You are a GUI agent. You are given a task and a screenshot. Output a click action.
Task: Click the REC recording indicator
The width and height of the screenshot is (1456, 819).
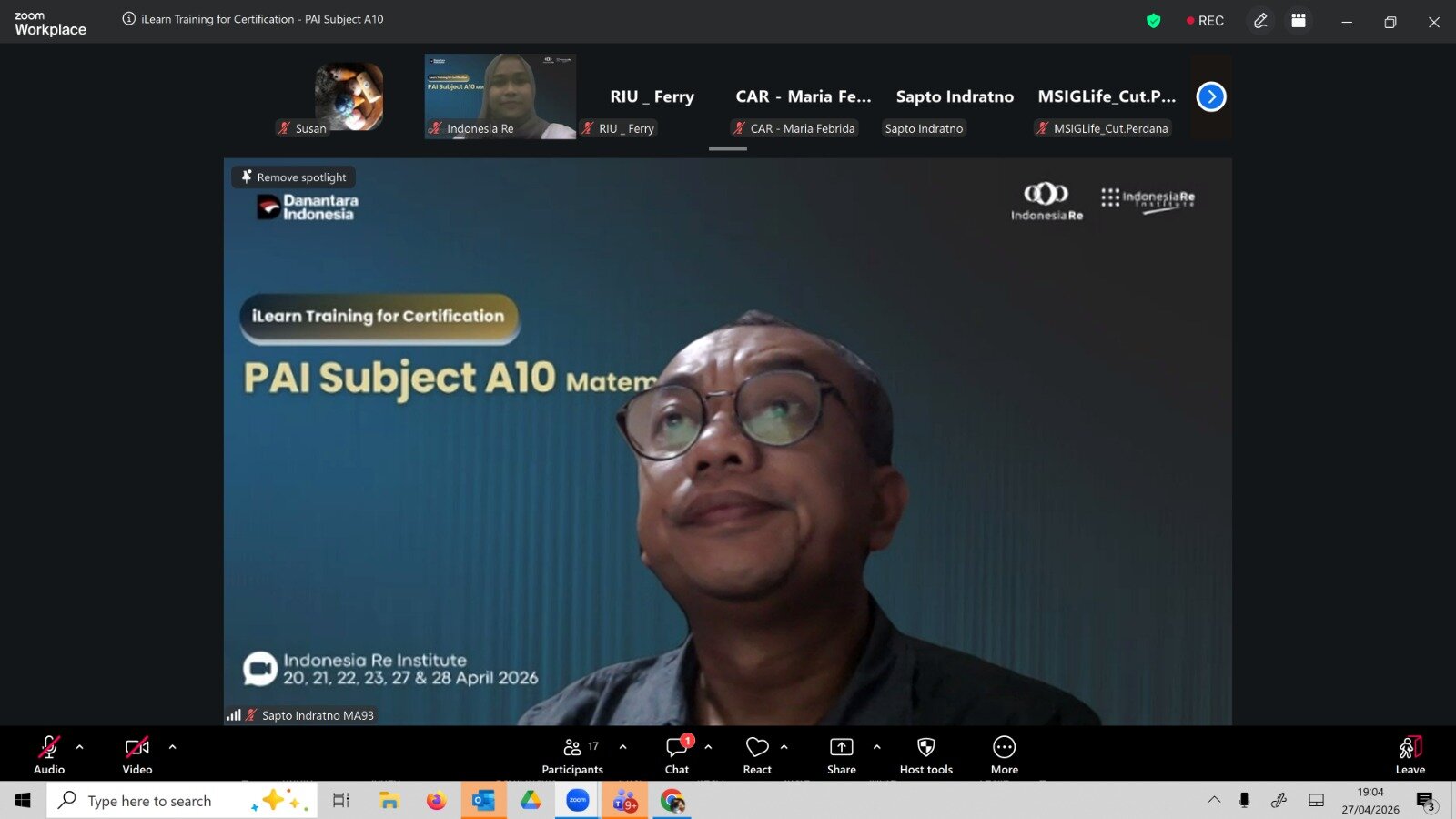[x=1205, y=21]
